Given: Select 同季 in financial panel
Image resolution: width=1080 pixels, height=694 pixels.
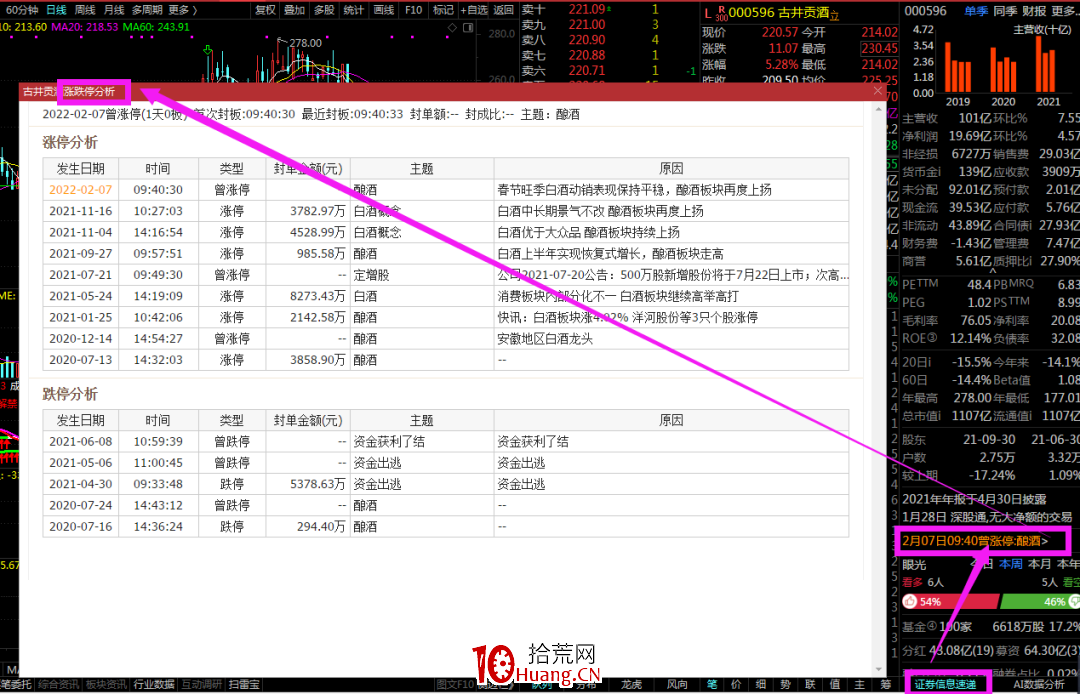Looking at the screenshot, I should pos(1006,11).
